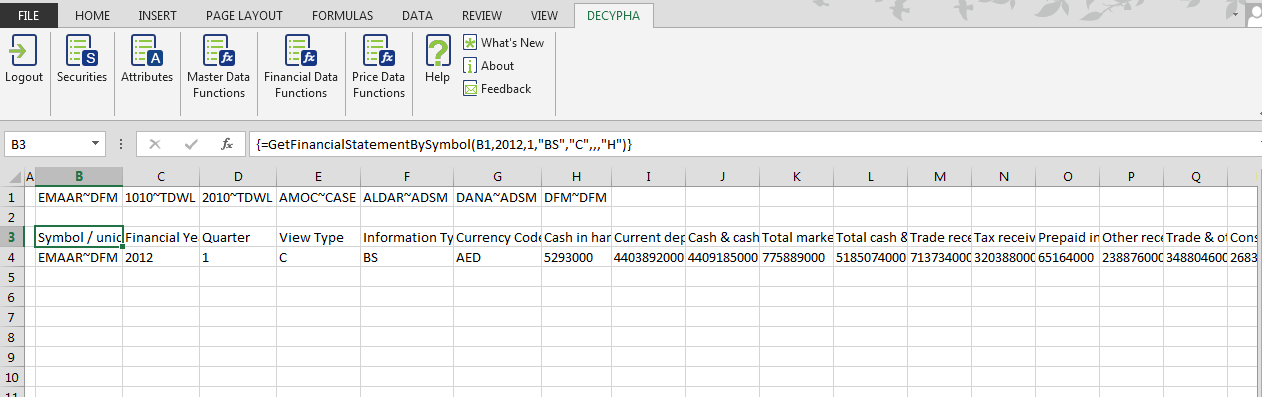This screenshot has height=397, width=1262.
Task: Select column C header
Action: pyautogui.click(x=161, y=177)
